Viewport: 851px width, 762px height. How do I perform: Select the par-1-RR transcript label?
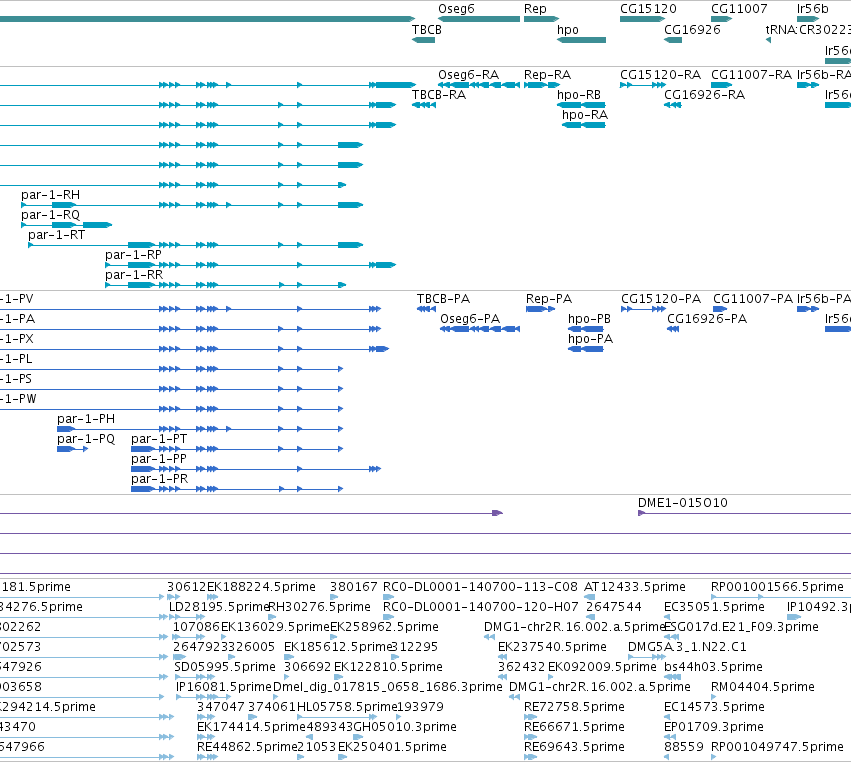(x=134, y=275)
